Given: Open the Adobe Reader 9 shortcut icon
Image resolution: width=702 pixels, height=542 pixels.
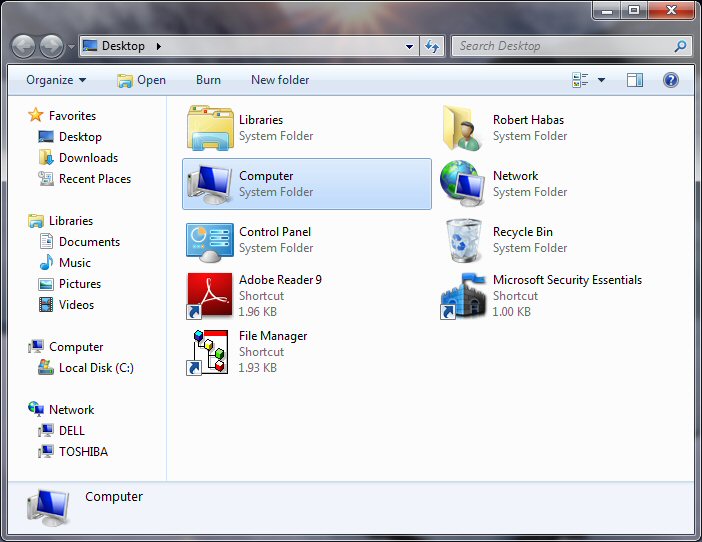Looking at the screenshot, I should point(209,296).
